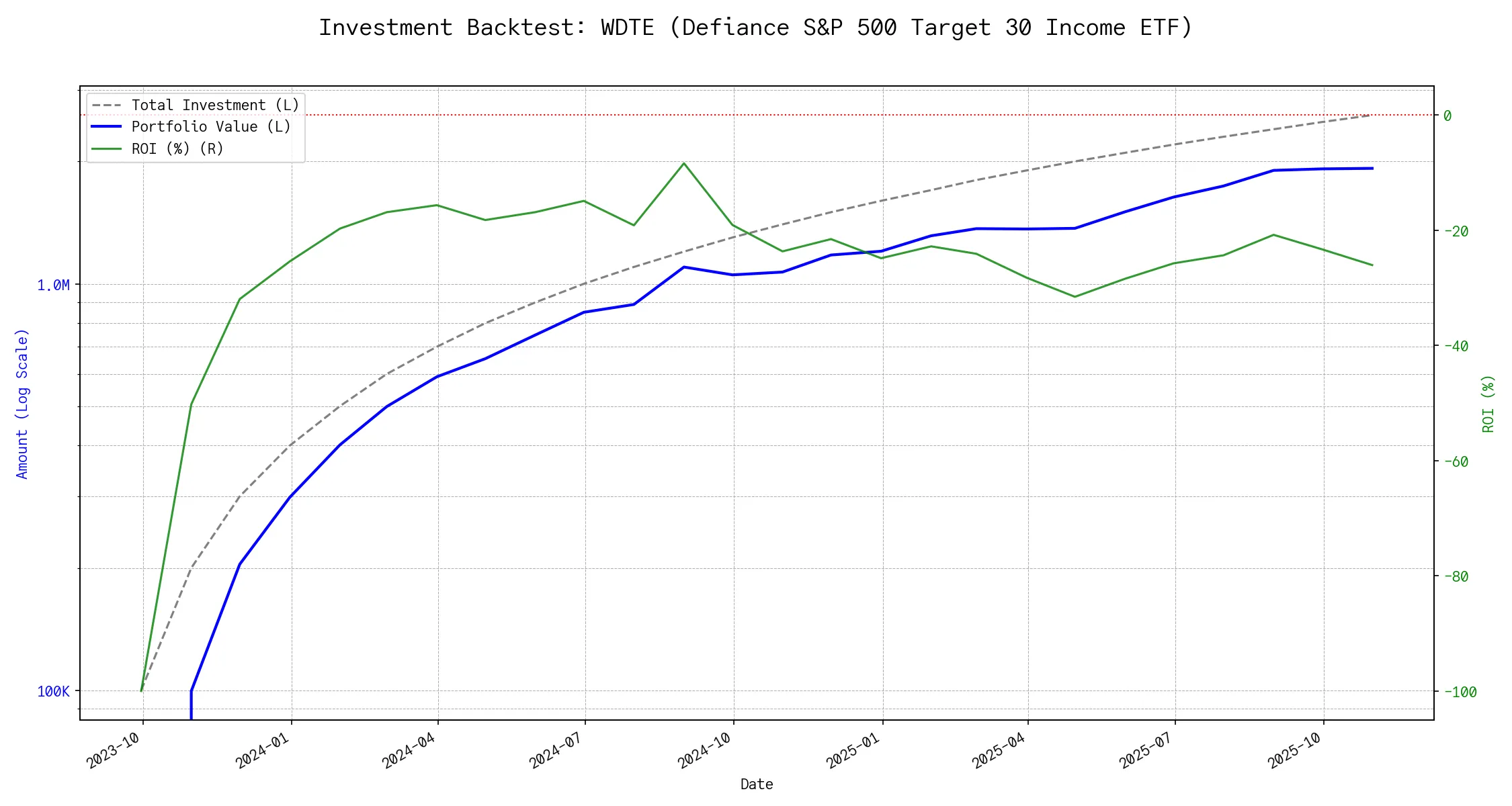
Task: Click the 2025-10 date tick label
Action: pos(1294,750)
